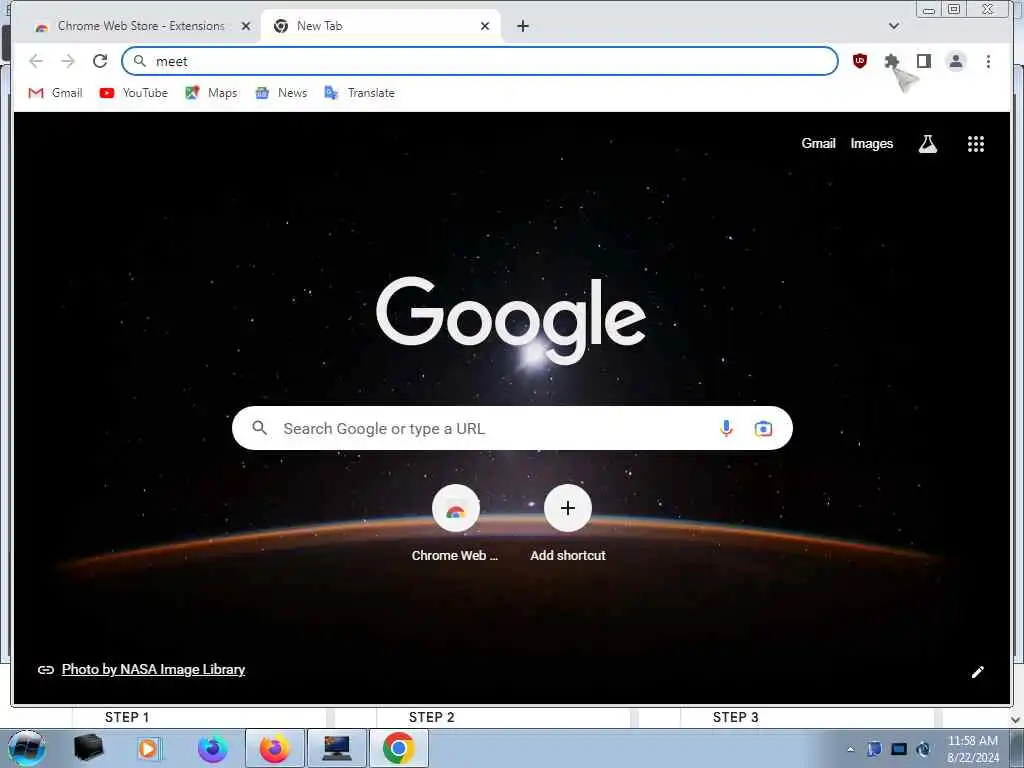This screenshot has width=1024, height=768.
Task: Open the YouTube bookmark
Action: click(x=134, y=93)
